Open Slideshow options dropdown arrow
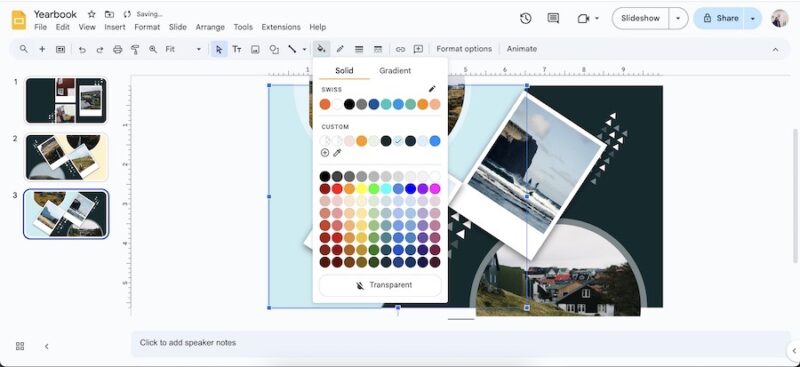The height and width of the screenshot is (367, 800). pos(678,18)
